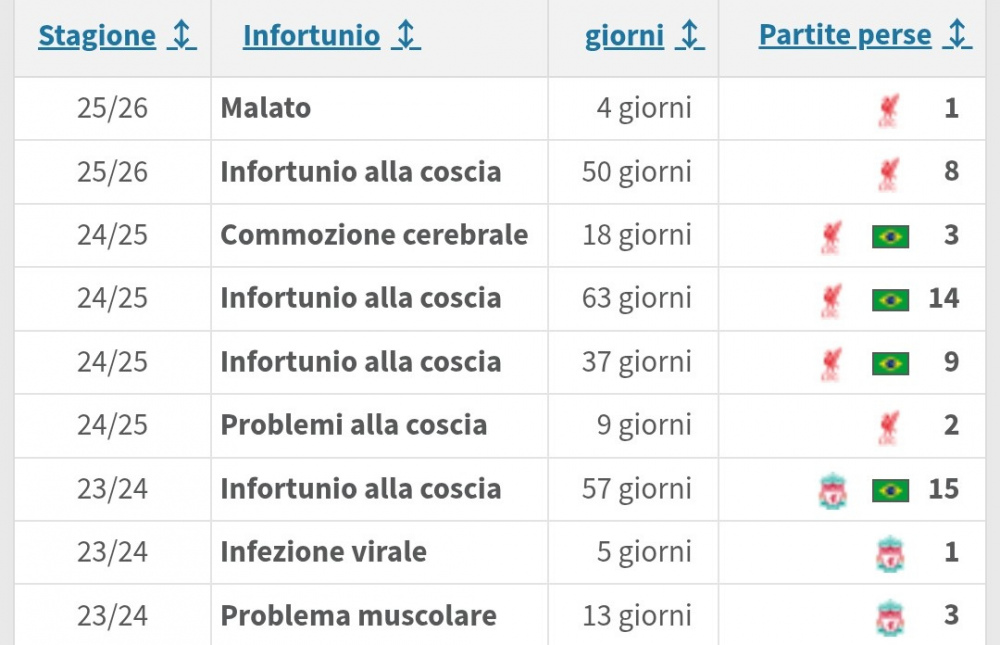
Task: Sort table by Infortunio header link
Action: [x=311, y=37]
